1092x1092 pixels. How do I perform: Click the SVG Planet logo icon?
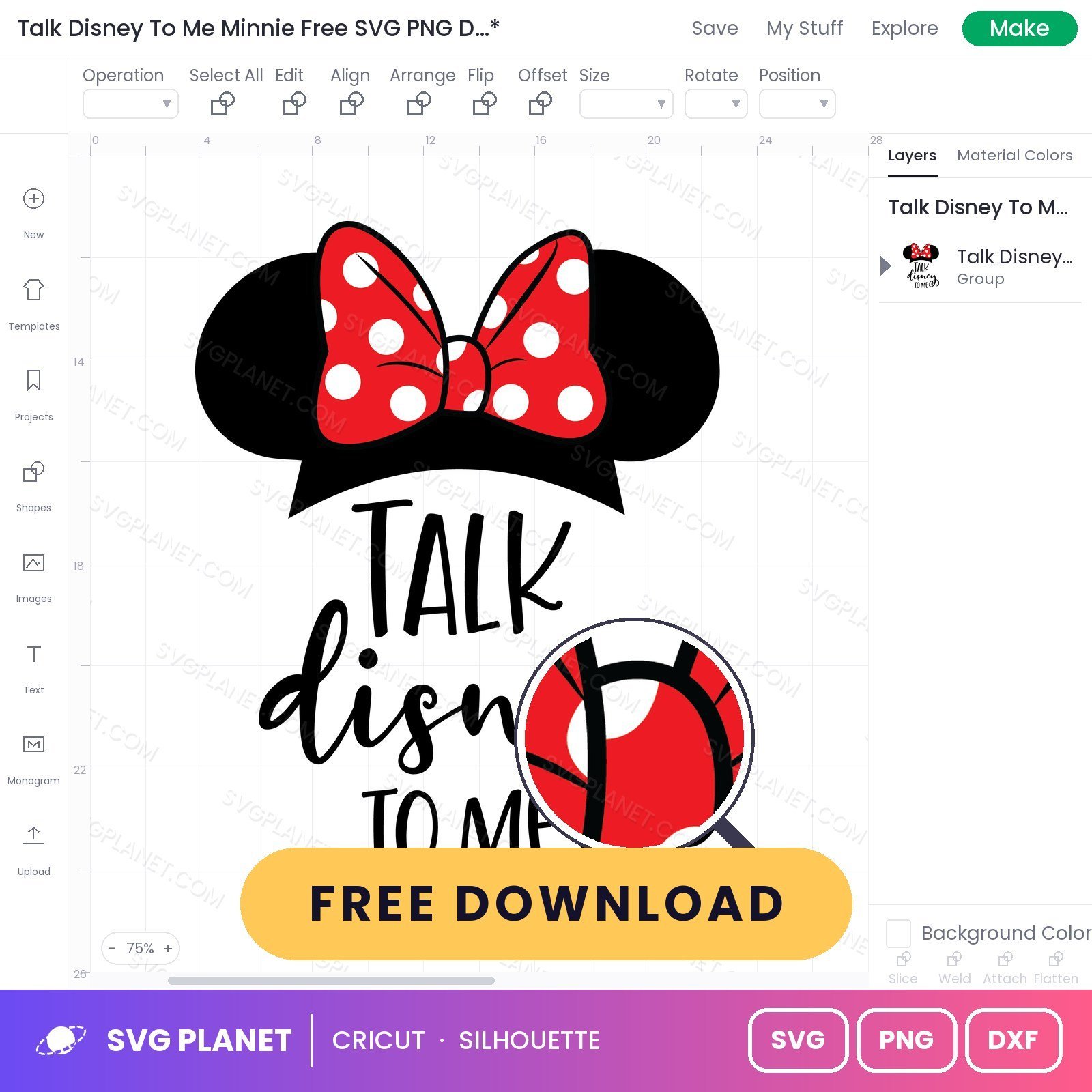(61, 1040)
